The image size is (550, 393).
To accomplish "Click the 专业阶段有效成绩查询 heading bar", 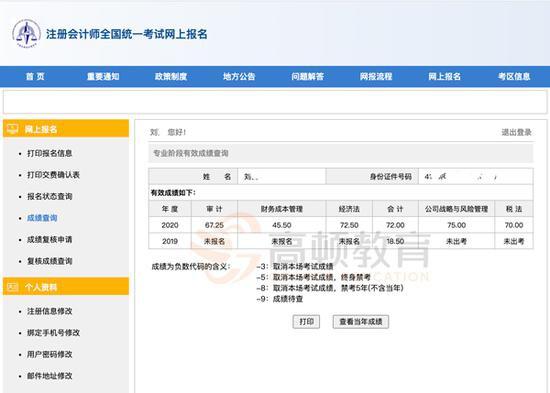I will tap(341, 153).
